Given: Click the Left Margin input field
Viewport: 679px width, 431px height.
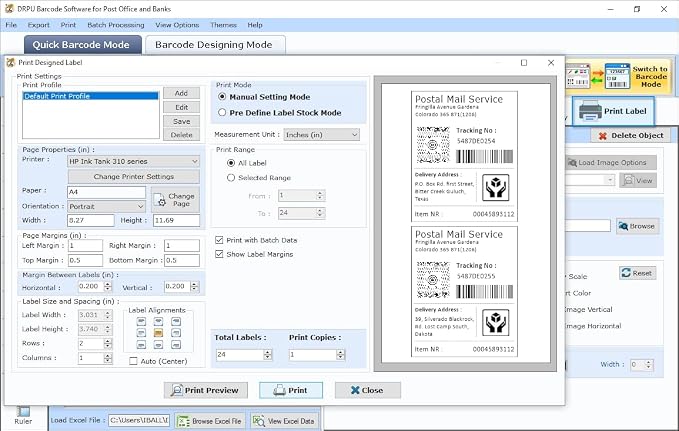Looking at the screenshot, I should pyautogui.click(x=85, y=246).
